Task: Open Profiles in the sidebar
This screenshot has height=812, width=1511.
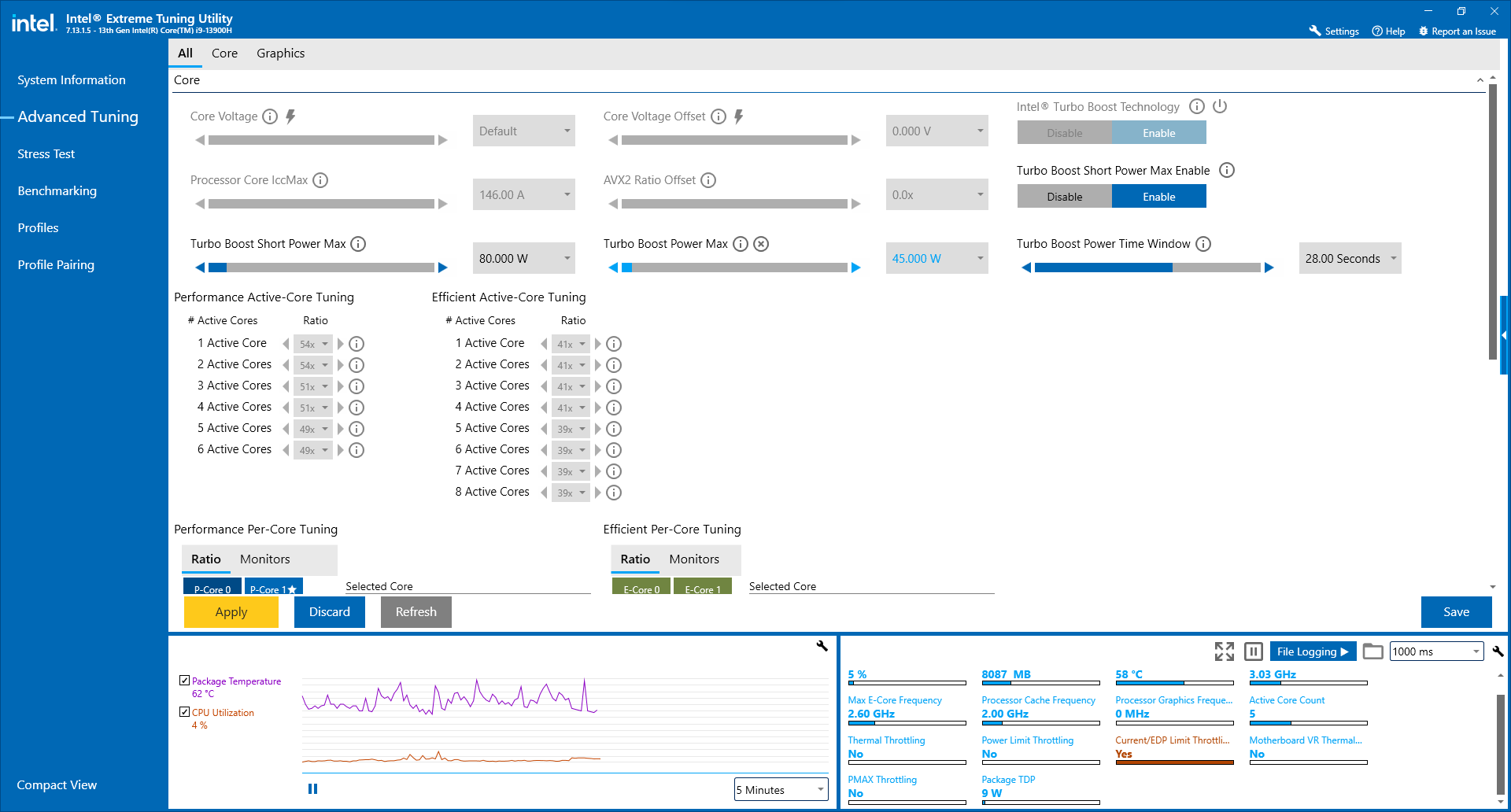Action: pyautogui.click(x=38, y=227)
